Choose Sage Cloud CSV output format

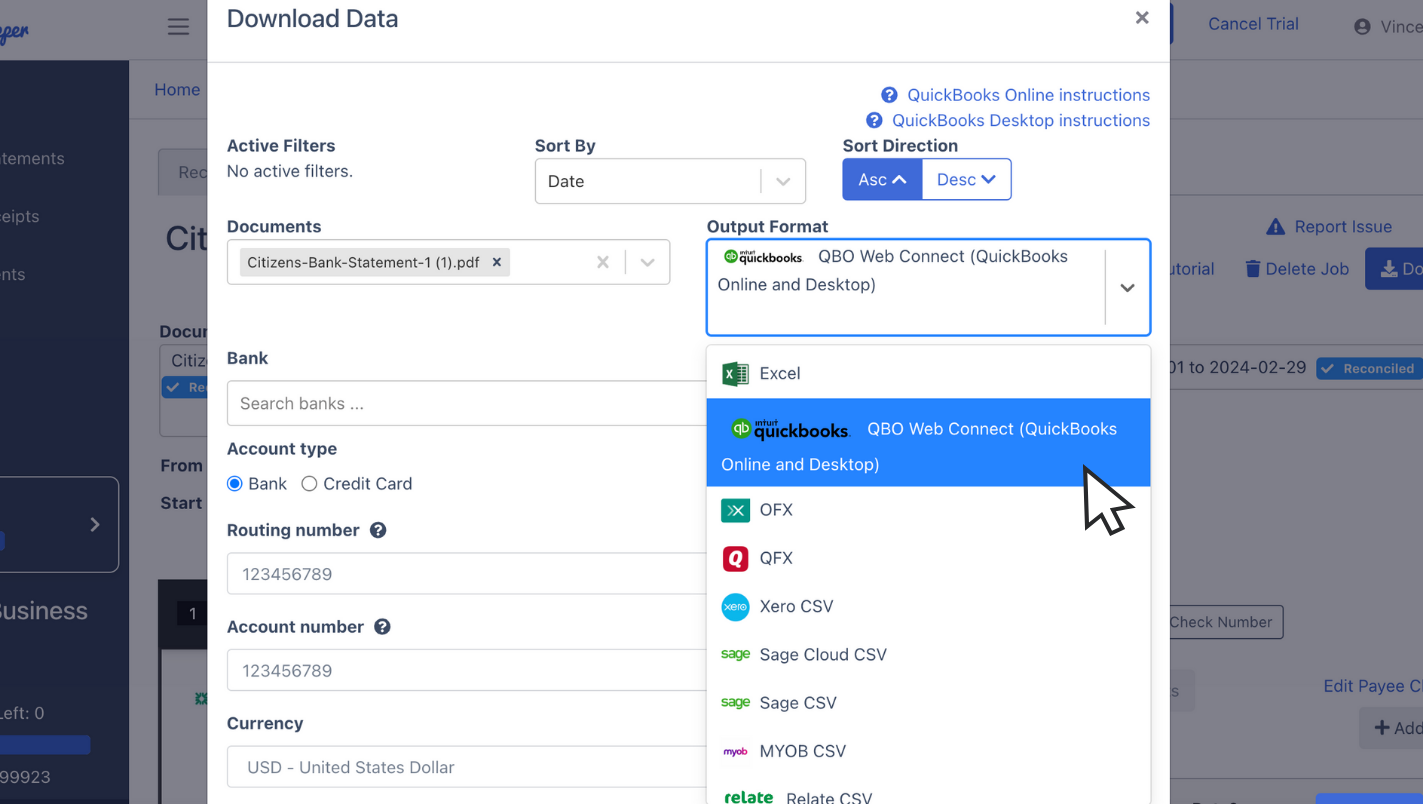click(928, 654)
